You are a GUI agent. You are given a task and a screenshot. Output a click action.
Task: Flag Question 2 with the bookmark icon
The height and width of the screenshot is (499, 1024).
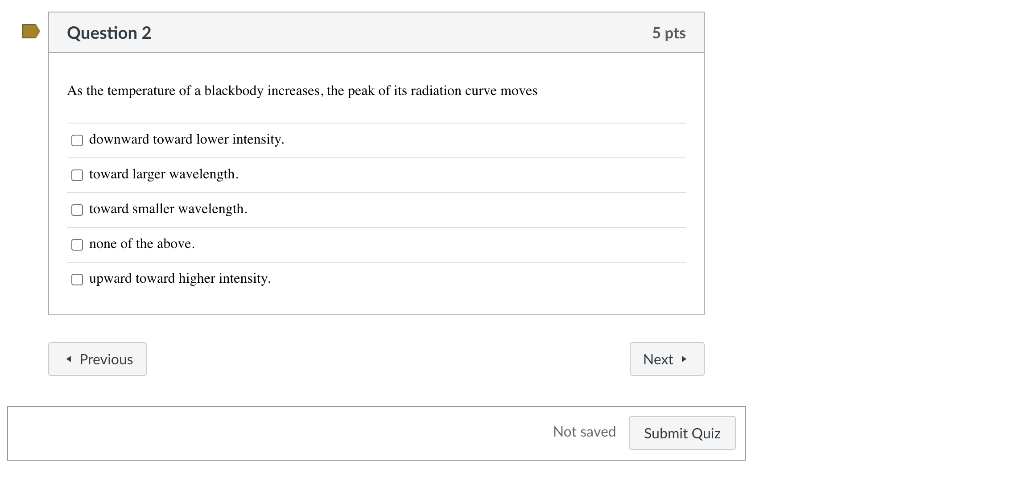click(31, 31)
